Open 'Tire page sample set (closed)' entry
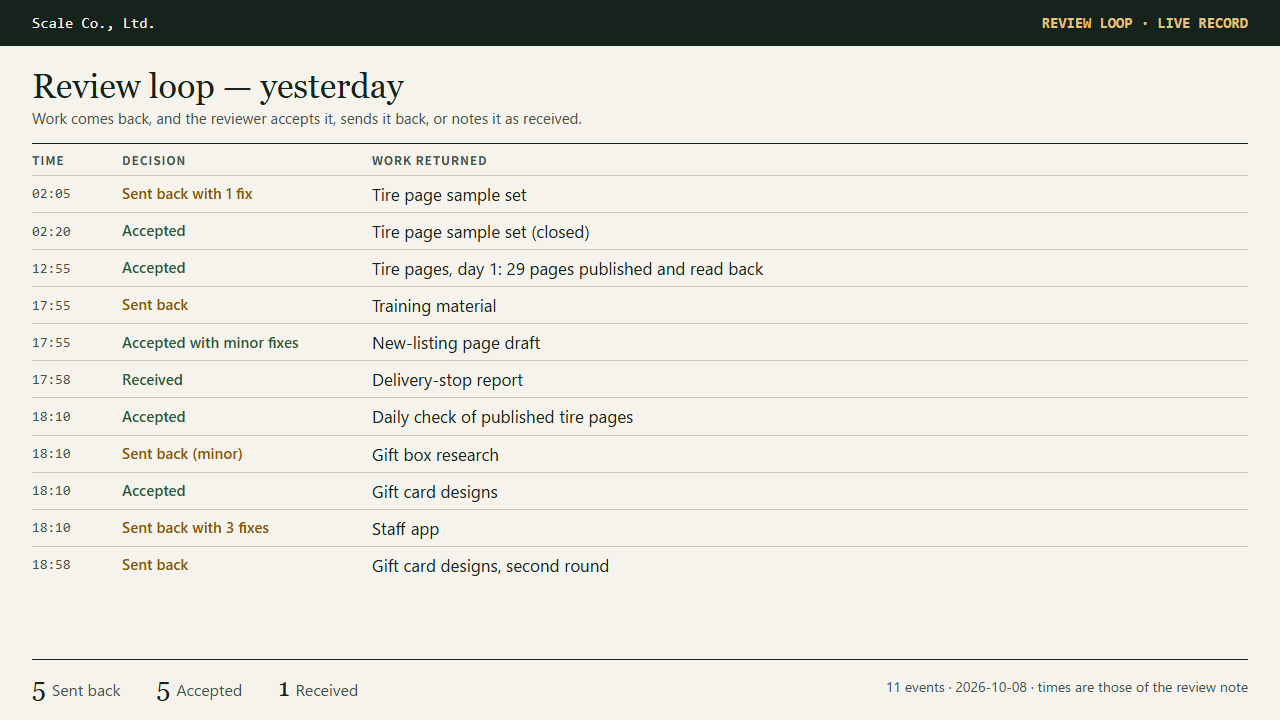Image resolution: width=1280 pixels, height=720 pixels. pyautogui.click(x=481, y=232)
